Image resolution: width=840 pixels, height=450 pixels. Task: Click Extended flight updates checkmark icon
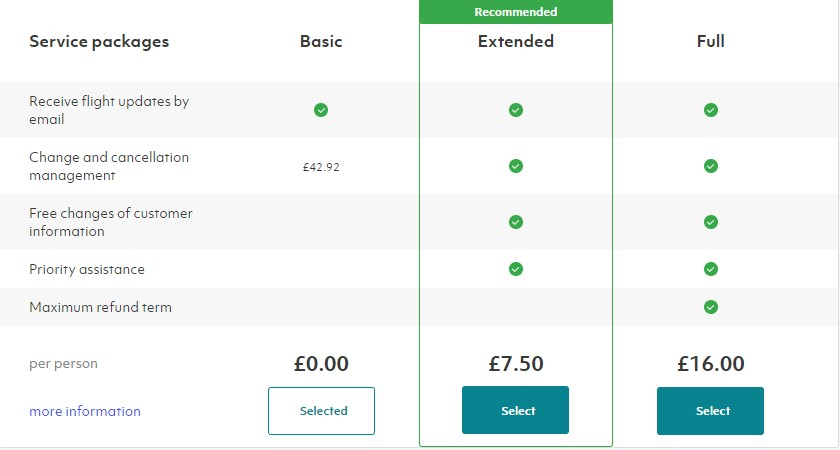516,110
